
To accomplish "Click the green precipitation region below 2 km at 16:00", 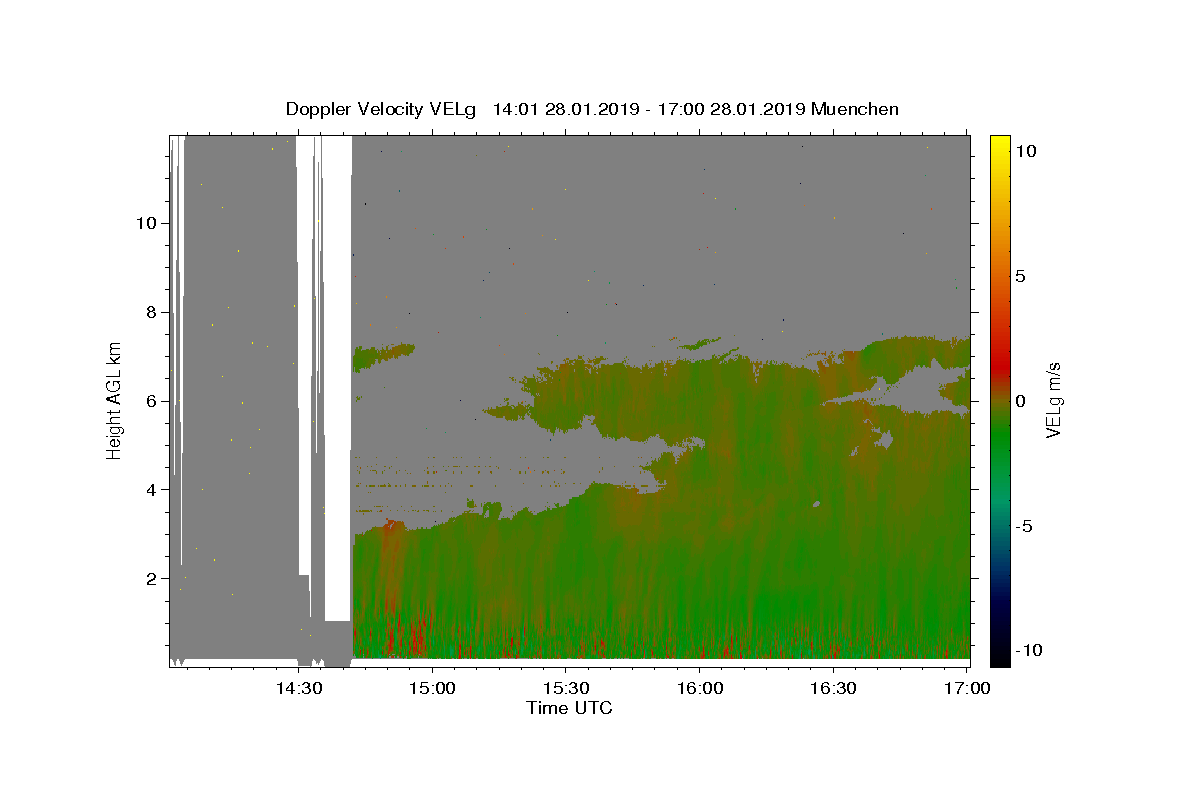I will pos(700,620).
